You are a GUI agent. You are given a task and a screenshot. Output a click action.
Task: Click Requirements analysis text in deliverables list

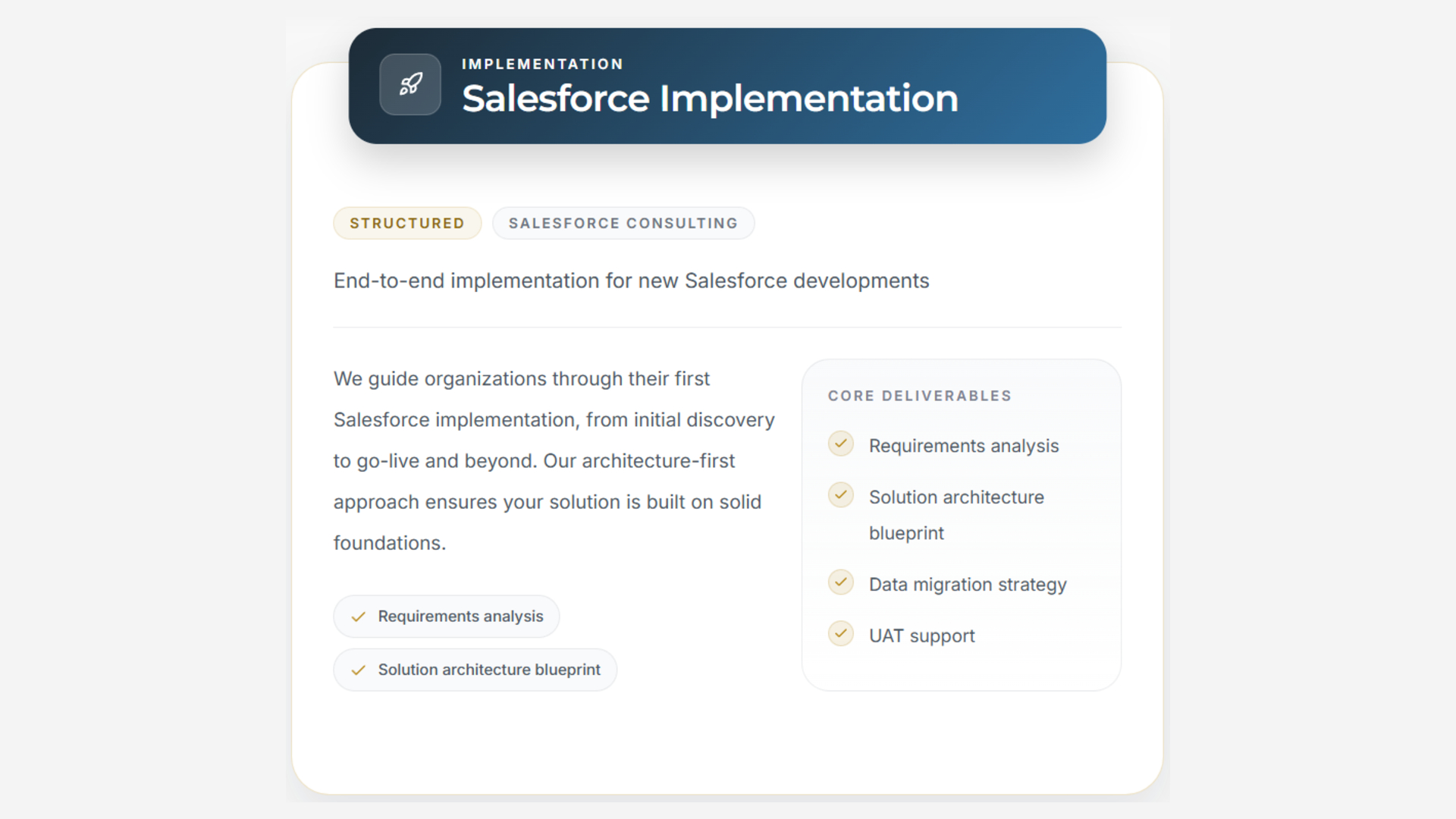tap(963, 446)
